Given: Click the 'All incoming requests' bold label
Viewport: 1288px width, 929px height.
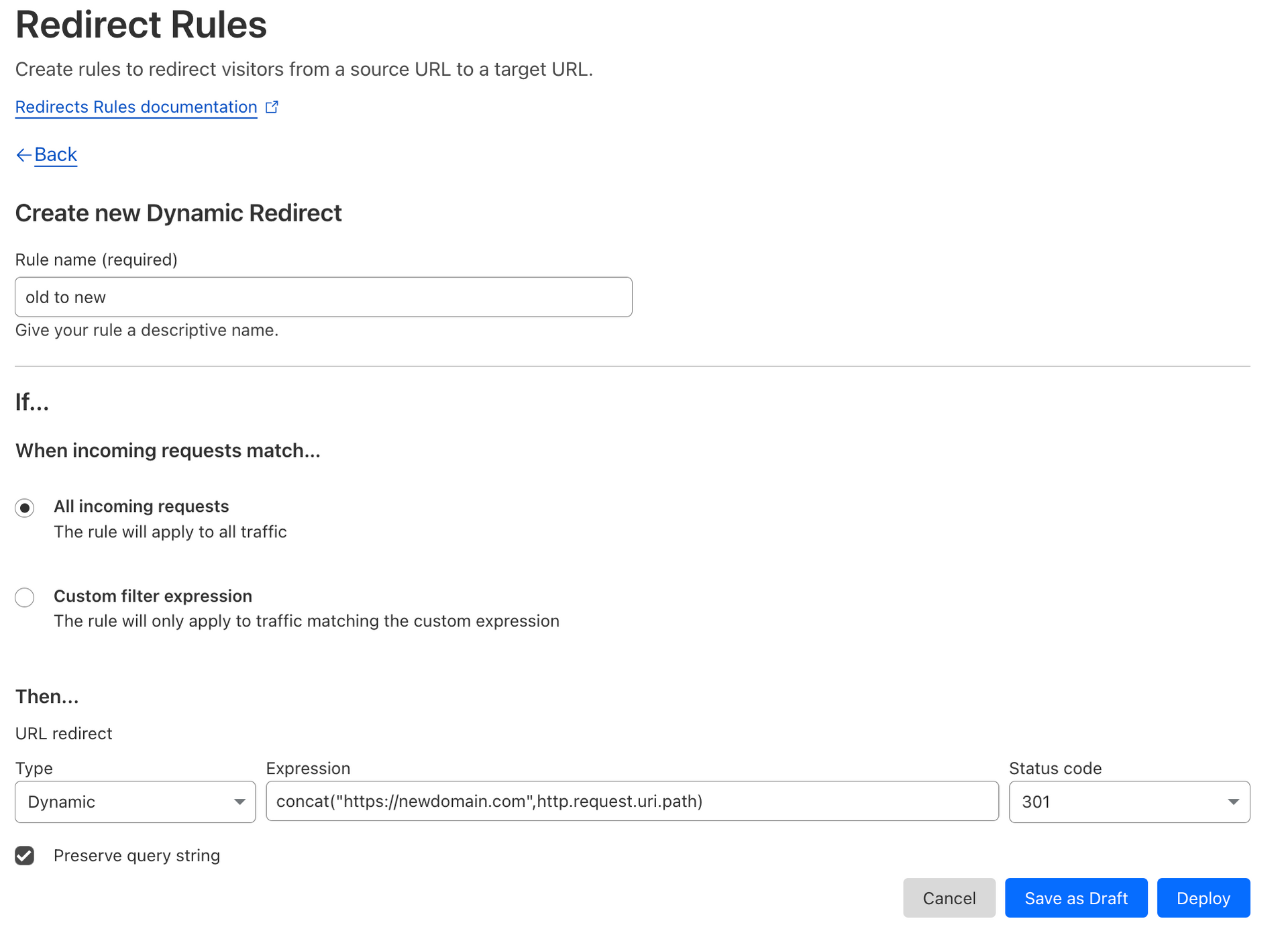Looking at the screenshot, I should point(142,506).
